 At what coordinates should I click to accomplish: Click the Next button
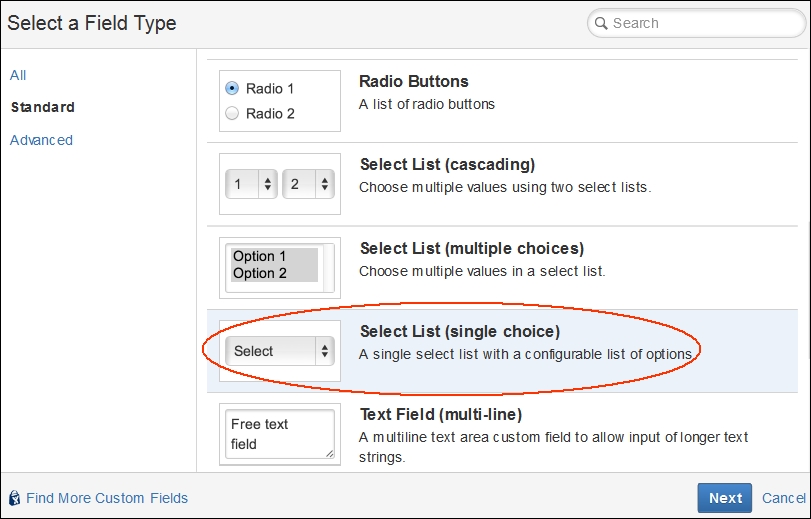point(725,498)
